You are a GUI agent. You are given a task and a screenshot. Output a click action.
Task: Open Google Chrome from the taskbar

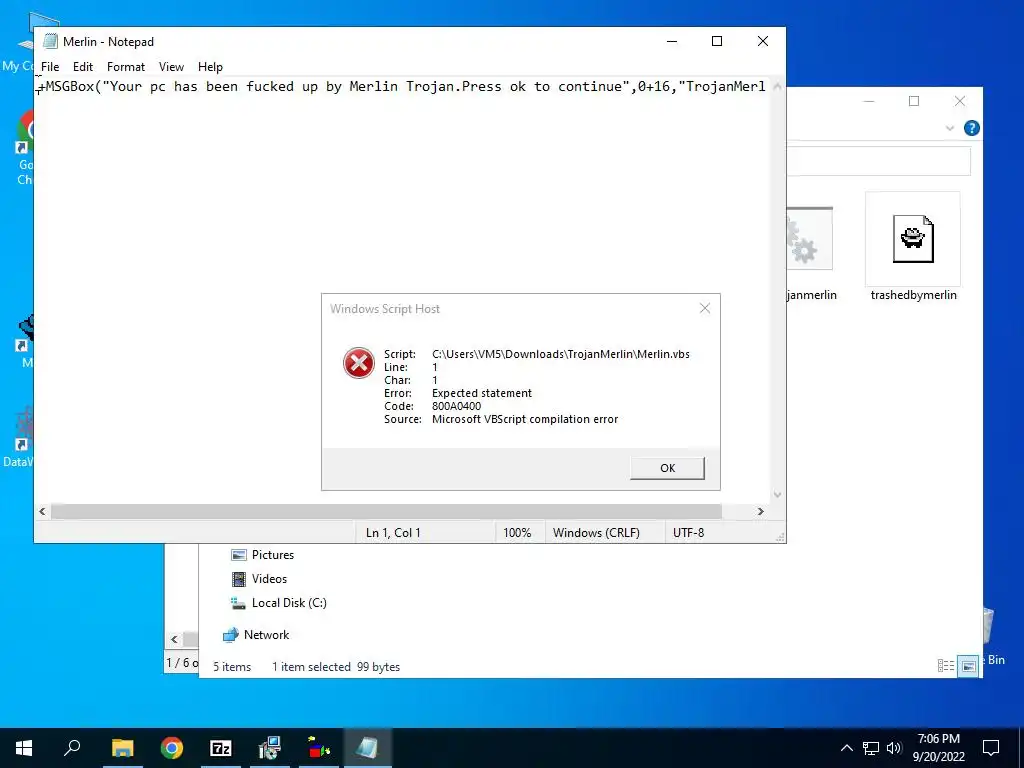(x=172, y=748)
